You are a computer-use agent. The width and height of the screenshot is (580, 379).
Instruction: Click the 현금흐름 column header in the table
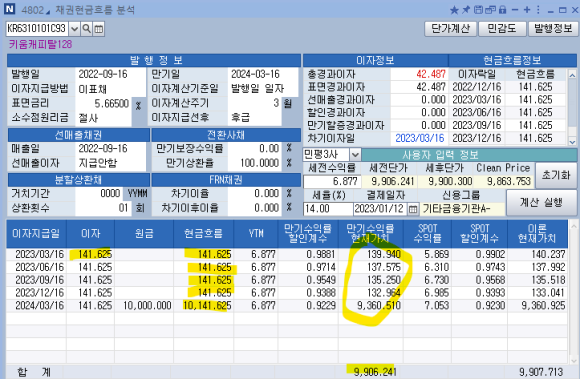203,234
